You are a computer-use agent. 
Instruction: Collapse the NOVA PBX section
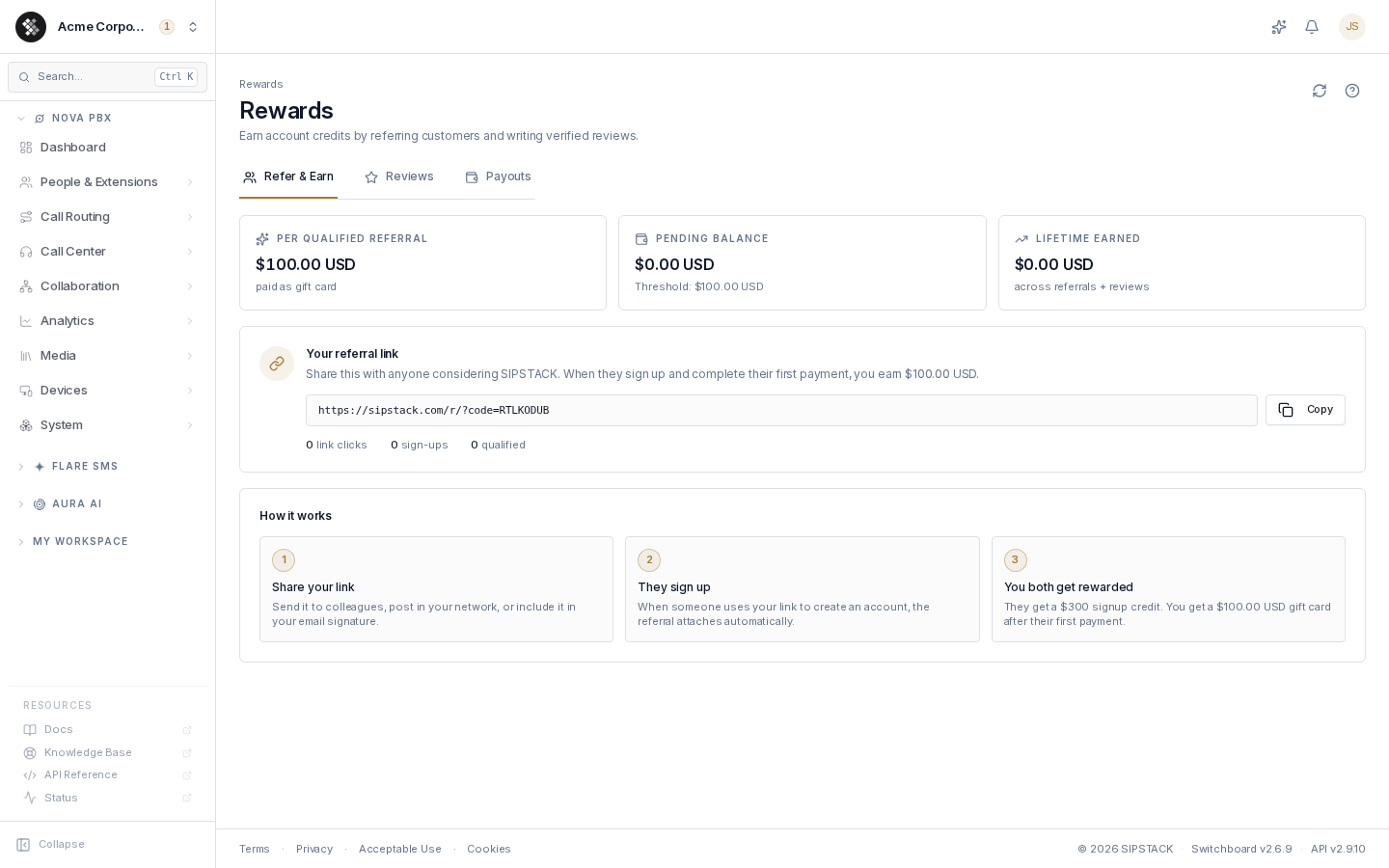point(21,119)
